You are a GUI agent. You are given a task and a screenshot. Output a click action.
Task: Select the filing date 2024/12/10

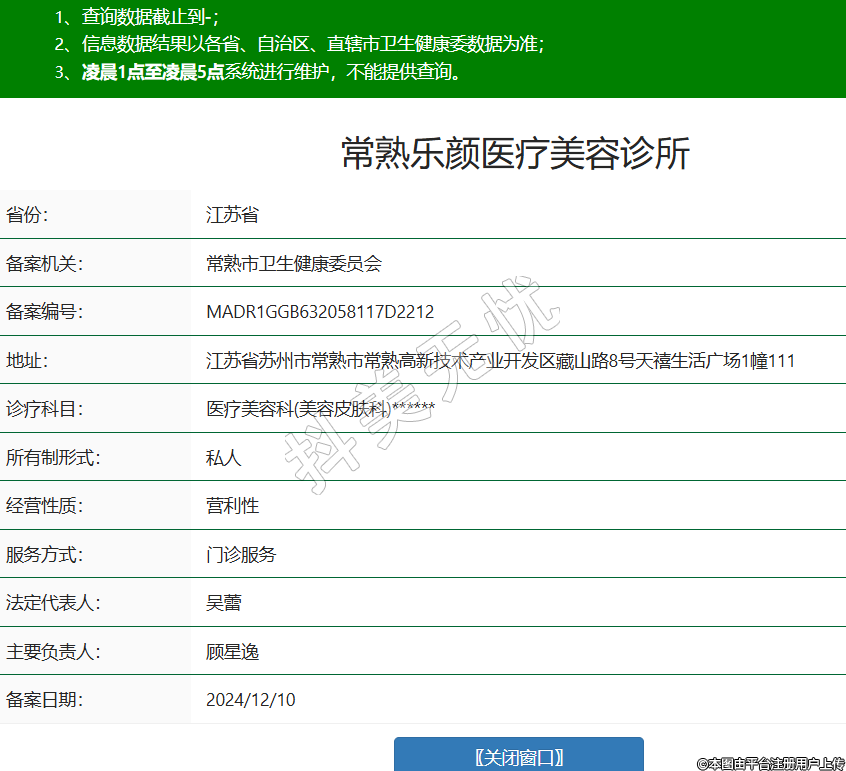(250, 700)
